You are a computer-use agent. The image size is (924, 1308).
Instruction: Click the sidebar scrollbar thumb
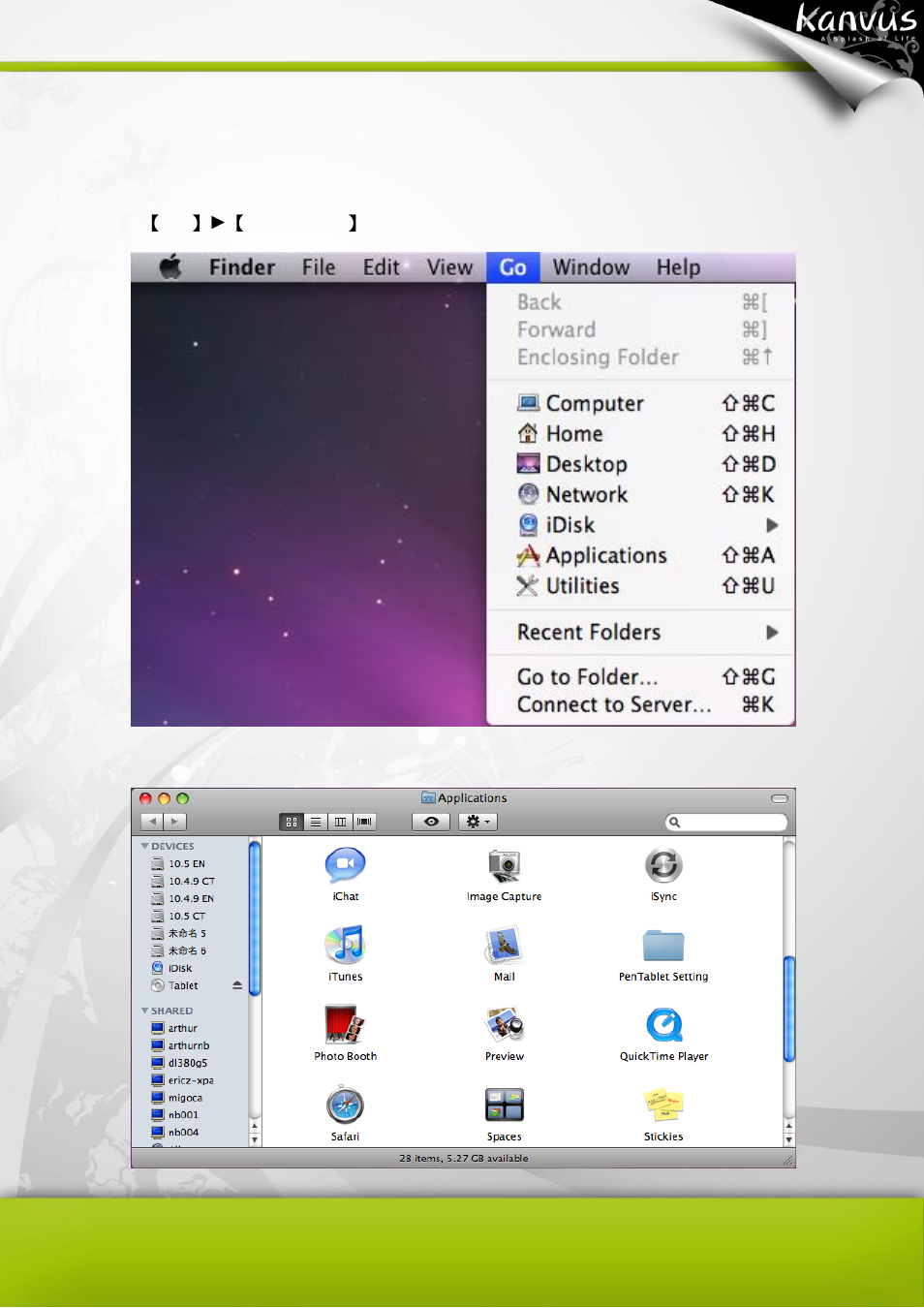click(255, 919)
